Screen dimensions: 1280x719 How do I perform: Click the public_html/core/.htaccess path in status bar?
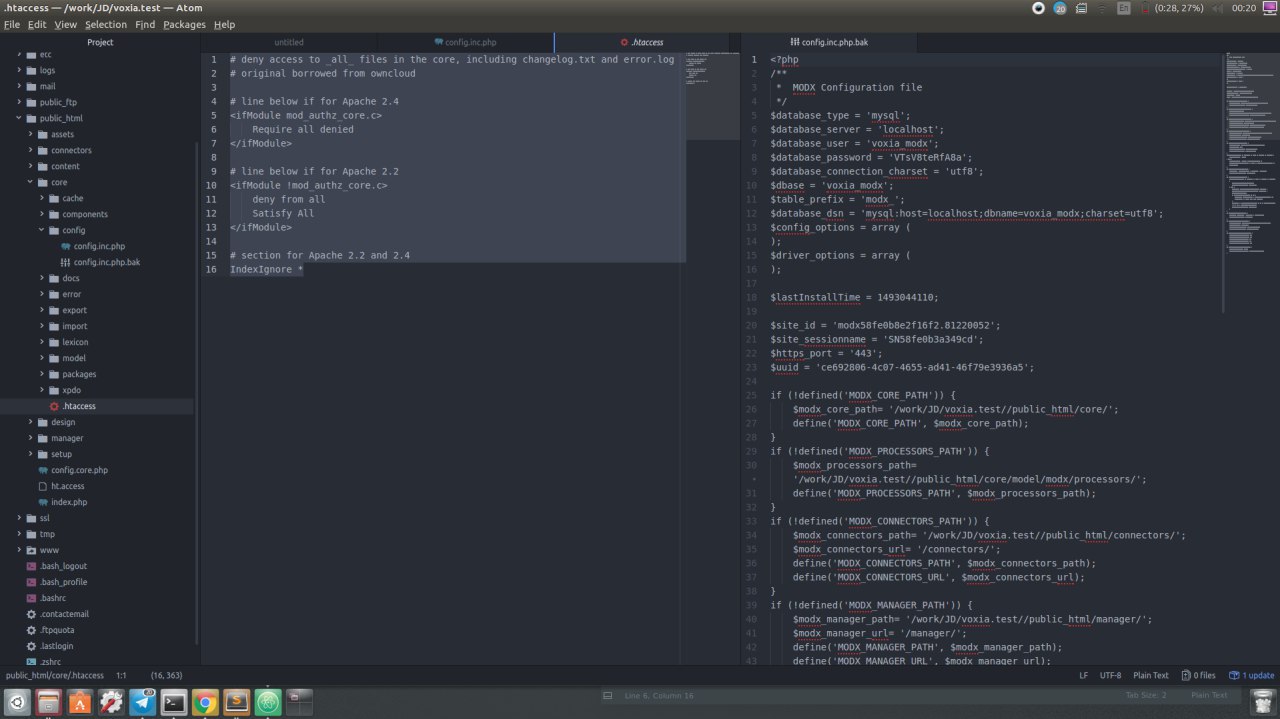click(54, 675)
